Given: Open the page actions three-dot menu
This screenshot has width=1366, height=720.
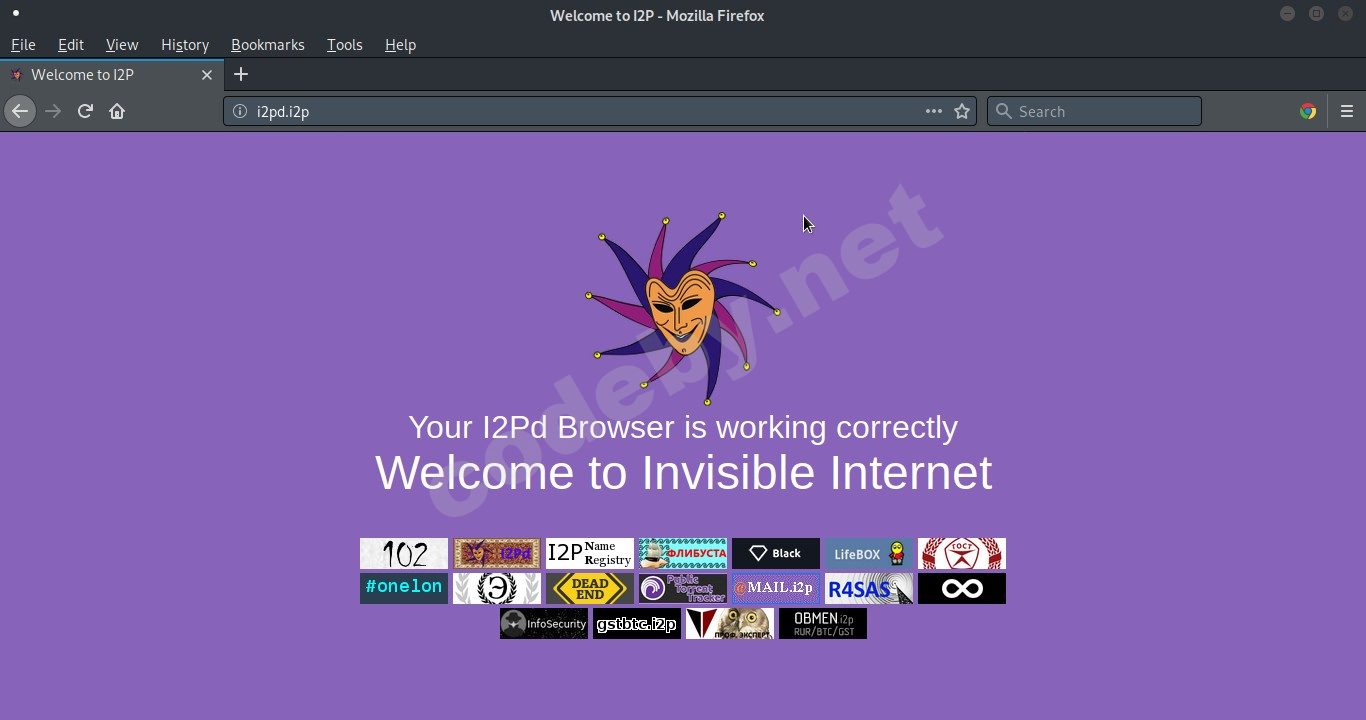Looking at the screenshot, I should point(934,111).
